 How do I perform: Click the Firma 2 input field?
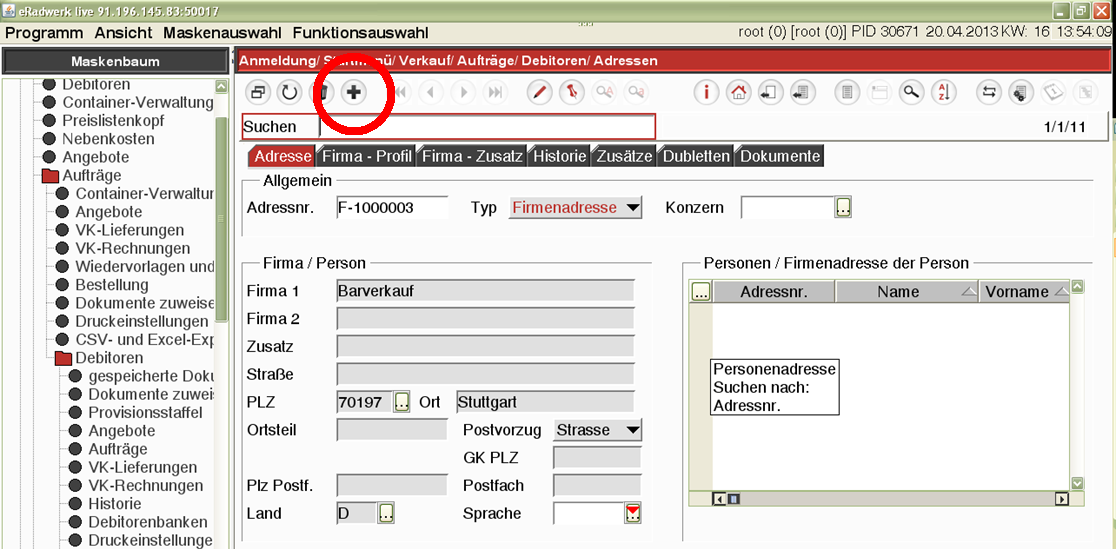tap(485, 318)
